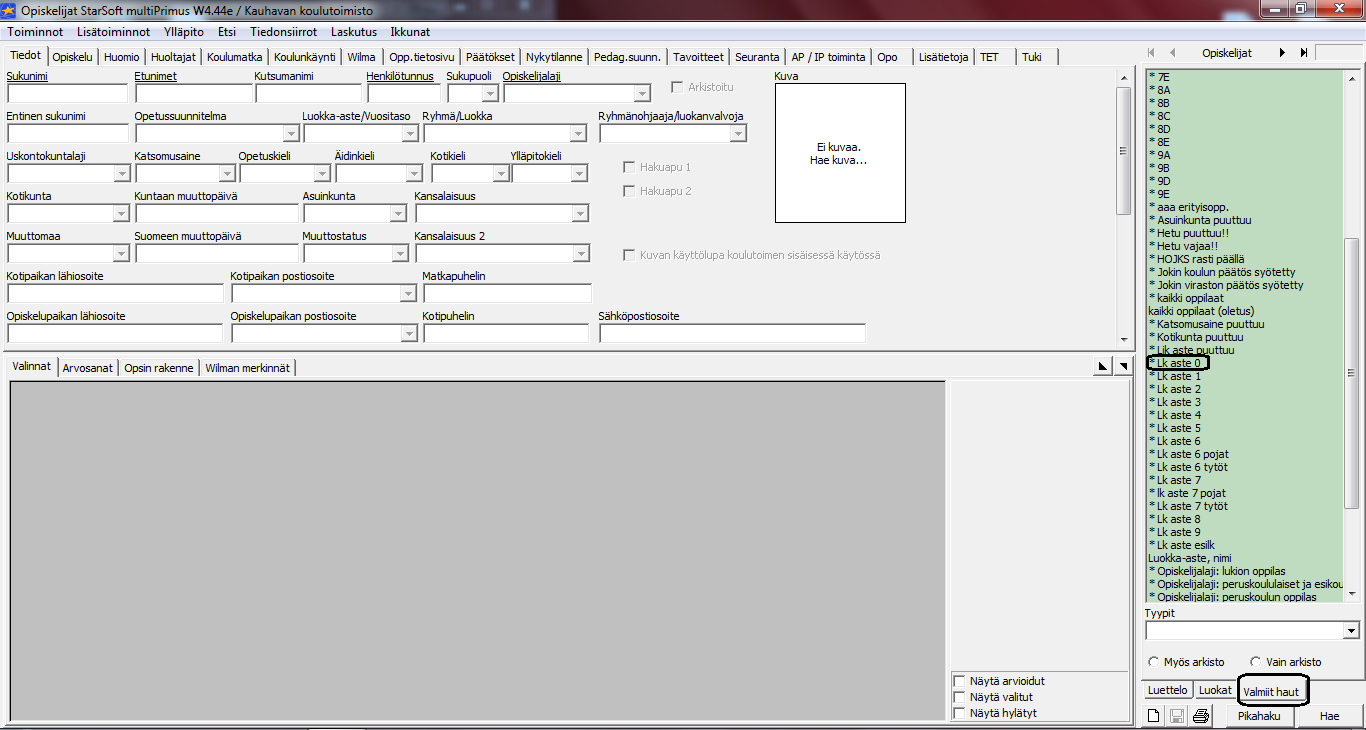Image resolution: width=1366 pixels, height=730 pixels.
Task: Open the Toiminnot menu
Action: point(35,32)
